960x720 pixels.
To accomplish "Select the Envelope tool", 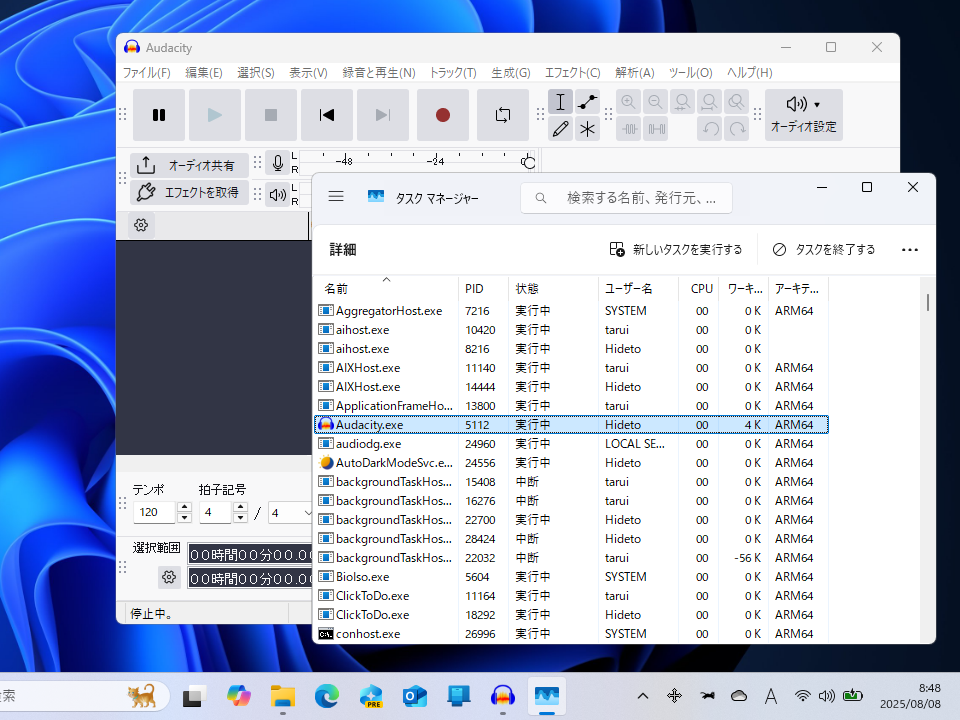I will [x=588, y=101].
